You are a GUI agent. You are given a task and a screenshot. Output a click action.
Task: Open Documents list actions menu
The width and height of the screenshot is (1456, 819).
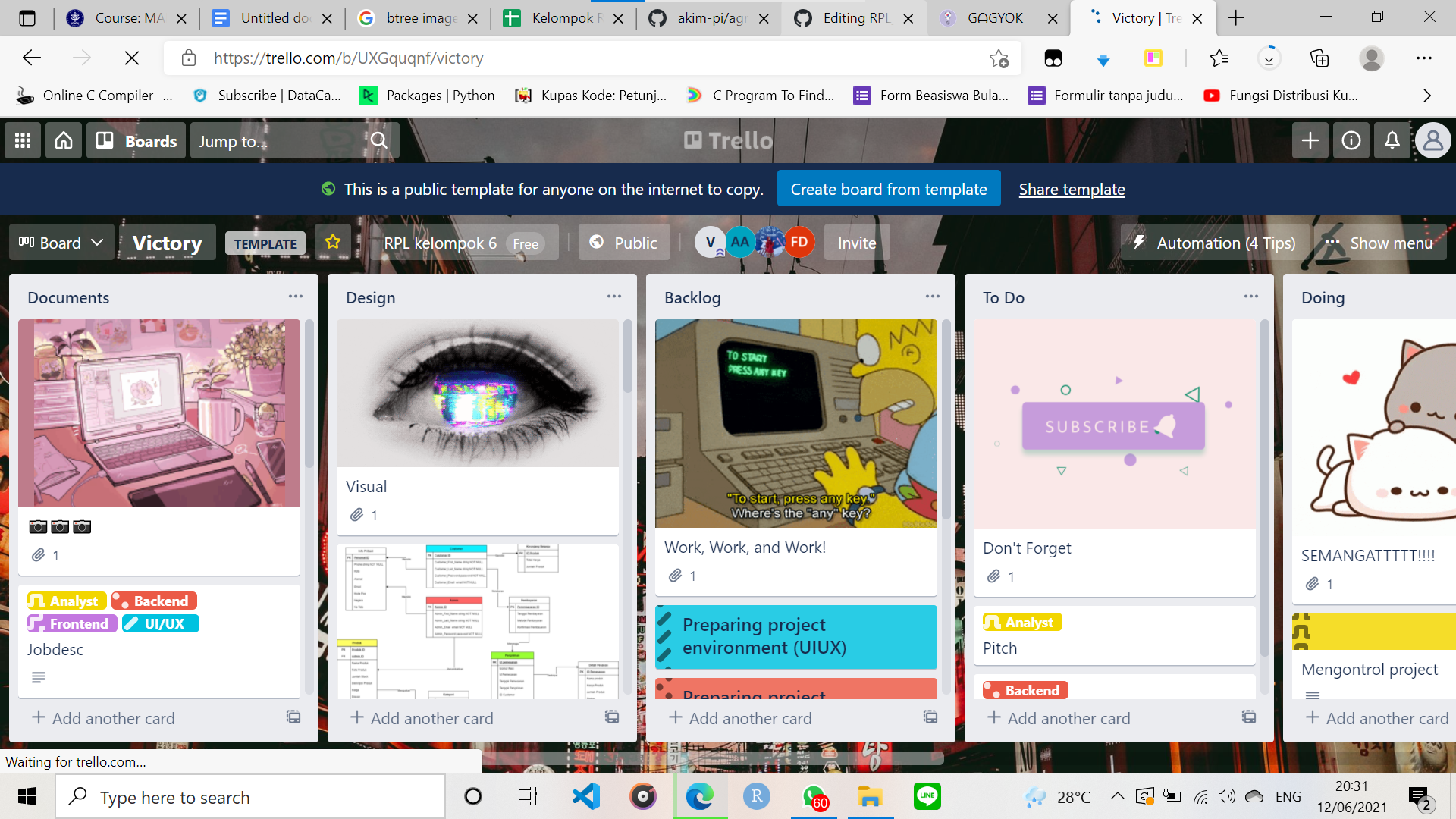click(295, 297)
